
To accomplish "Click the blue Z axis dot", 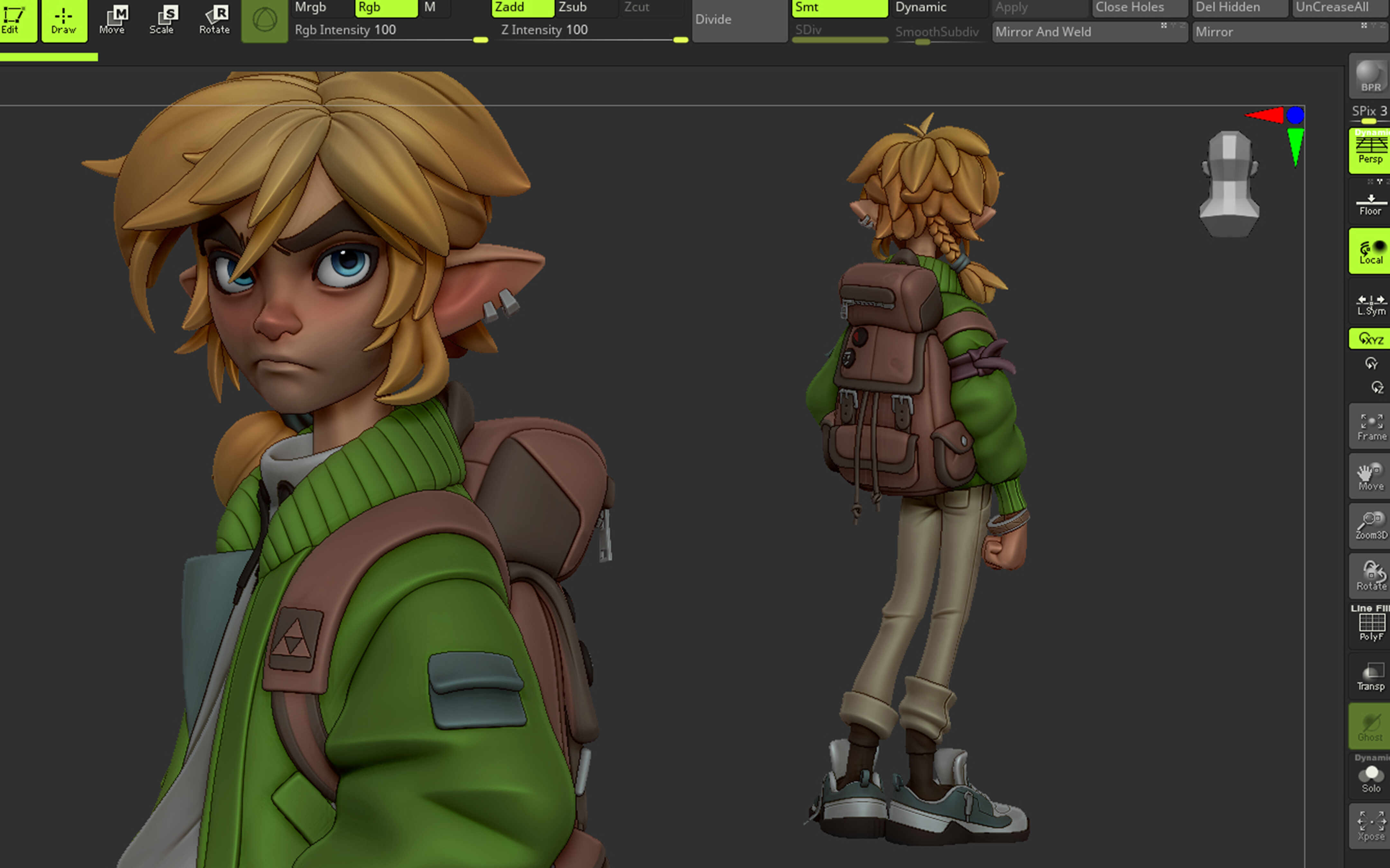I will 1295,115.
